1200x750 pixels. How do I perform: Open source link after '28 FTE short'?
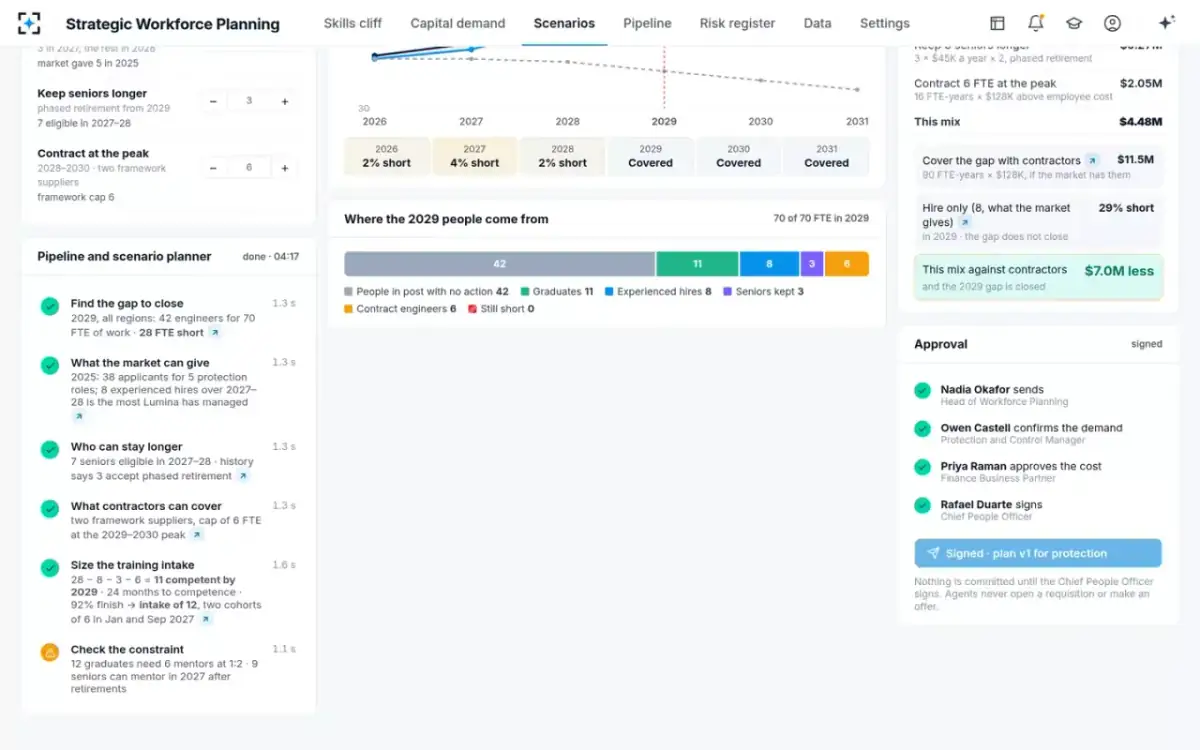(215, 333)
